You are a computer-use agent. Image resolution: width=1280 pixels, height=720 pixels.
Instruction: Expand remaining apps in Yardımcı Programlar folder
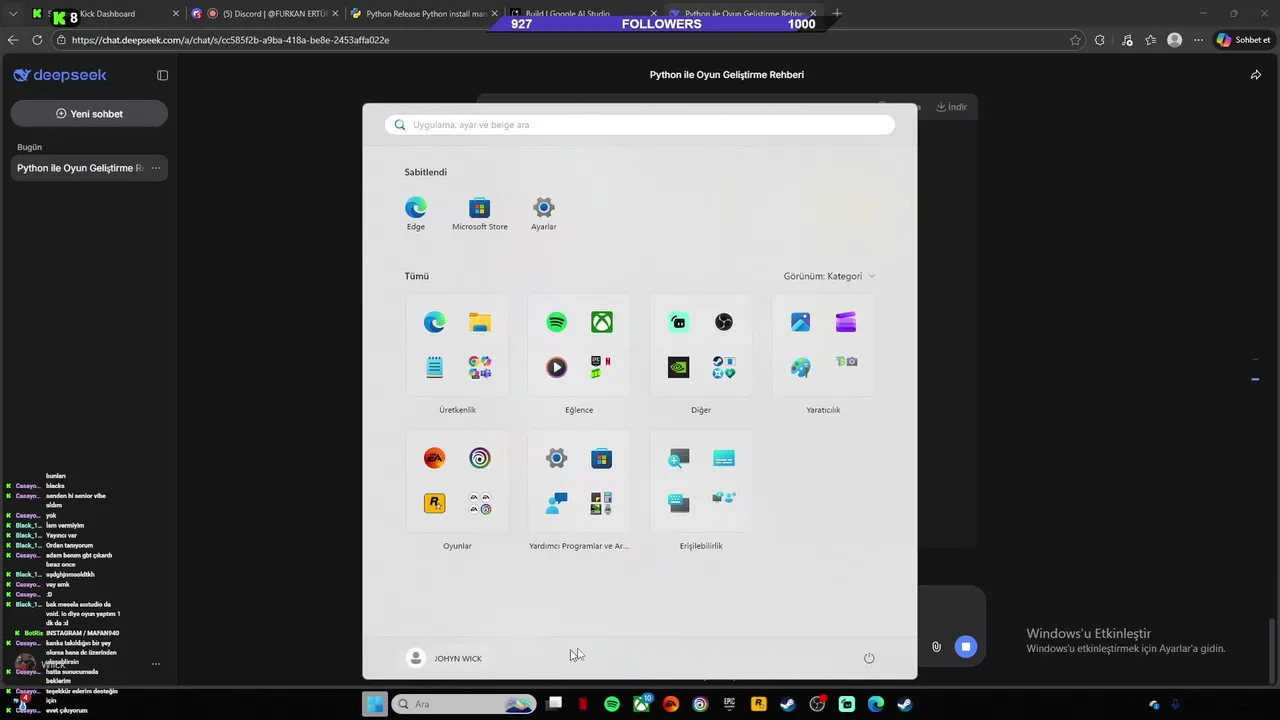click(602, 503)
